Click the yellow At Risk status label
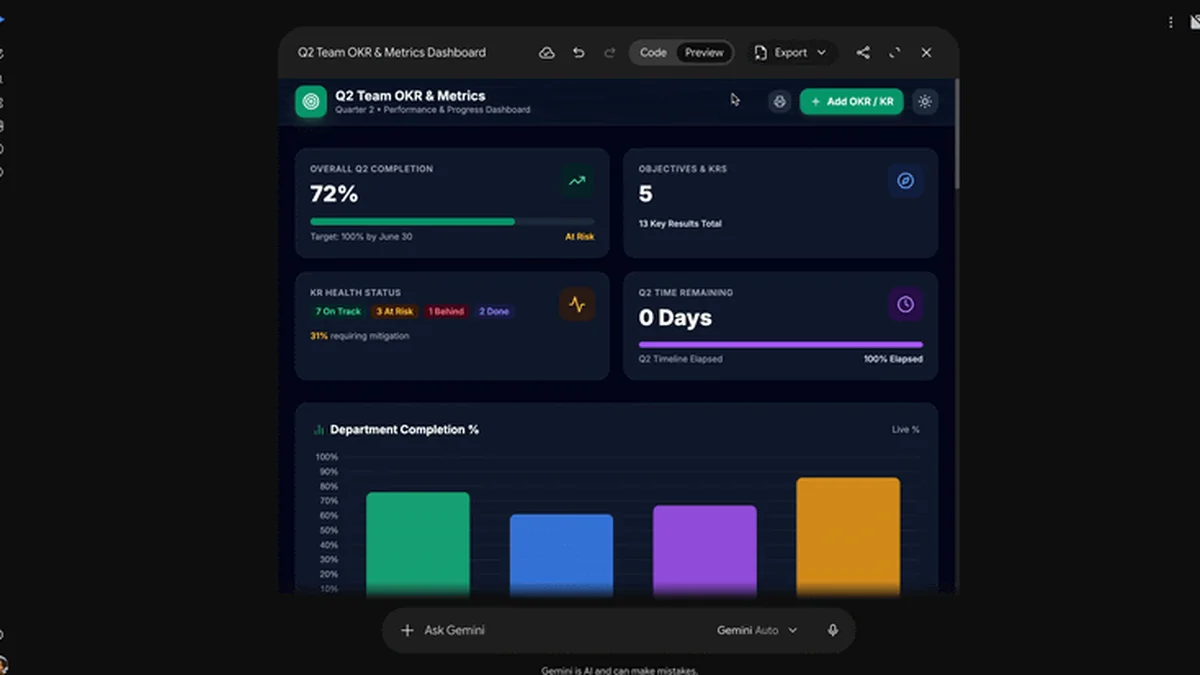 (x=579, y=237)
